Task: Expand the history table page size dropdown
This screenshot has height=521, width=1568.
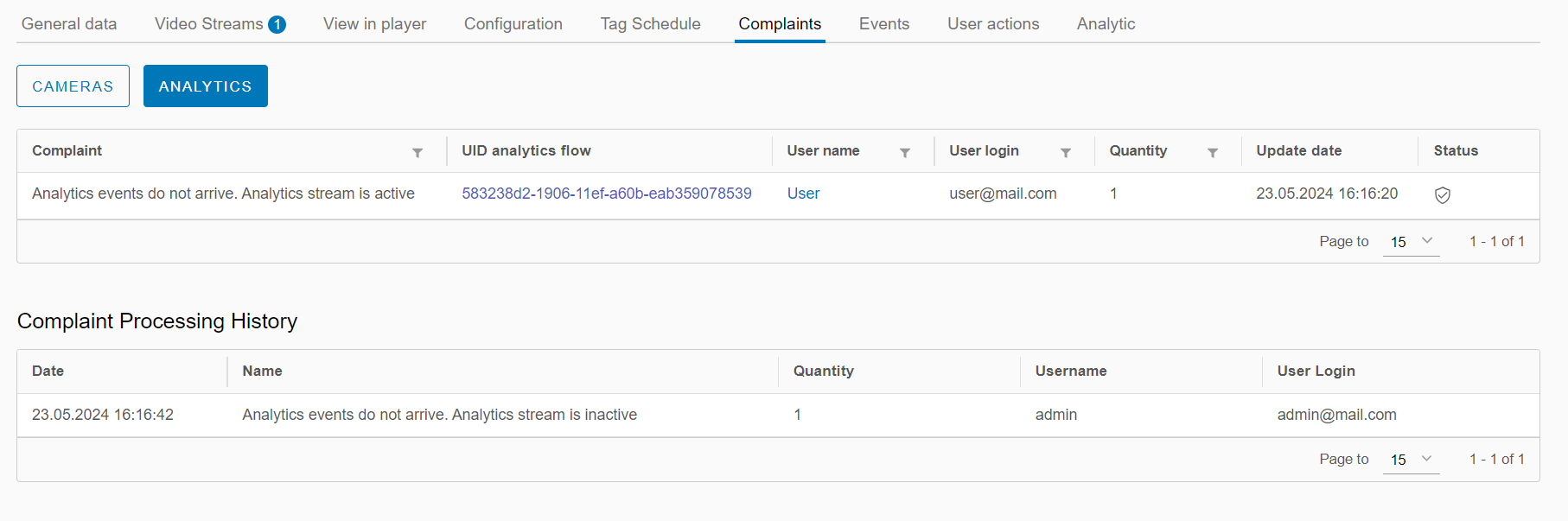Action: [x=1411, y=460]
